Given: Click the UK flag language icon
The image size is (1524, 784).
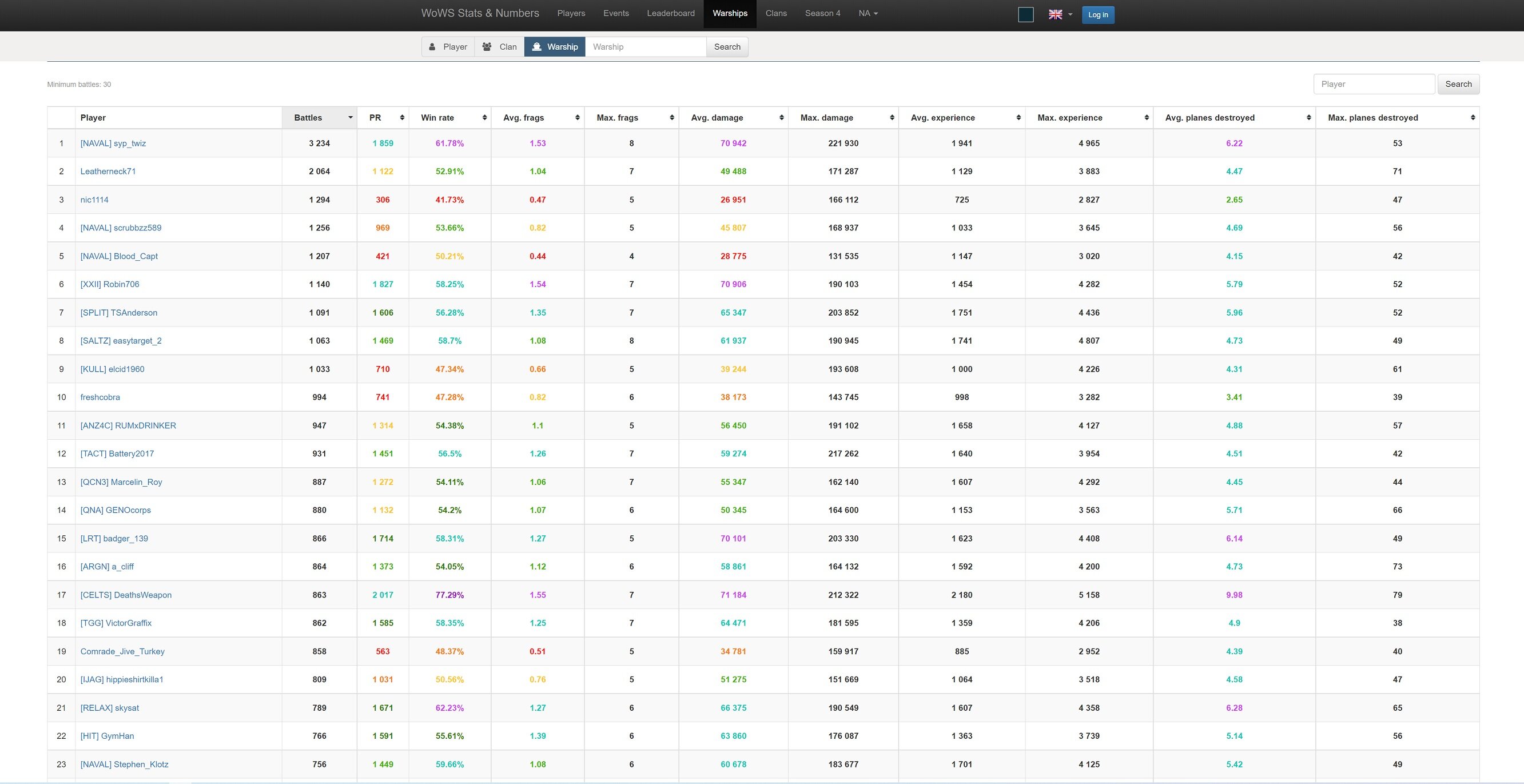Looking at the screenshot, I should click(1055, 14).
